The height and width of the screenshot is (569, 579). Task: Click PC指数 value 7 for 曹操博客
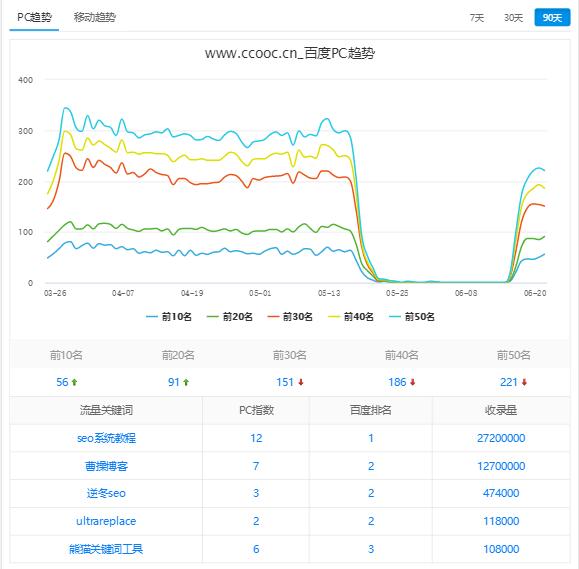click(x=256, y=466)
